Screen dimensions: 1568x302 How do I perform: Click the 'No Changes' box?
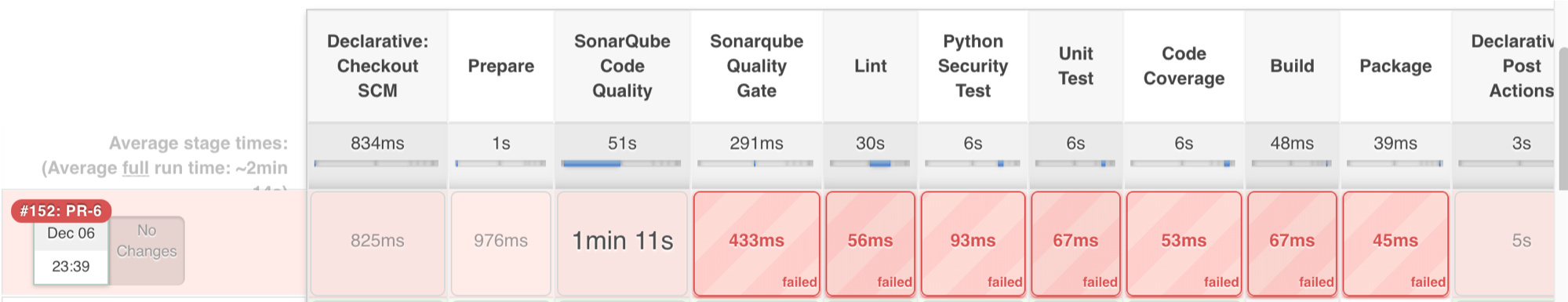(147, 250)
